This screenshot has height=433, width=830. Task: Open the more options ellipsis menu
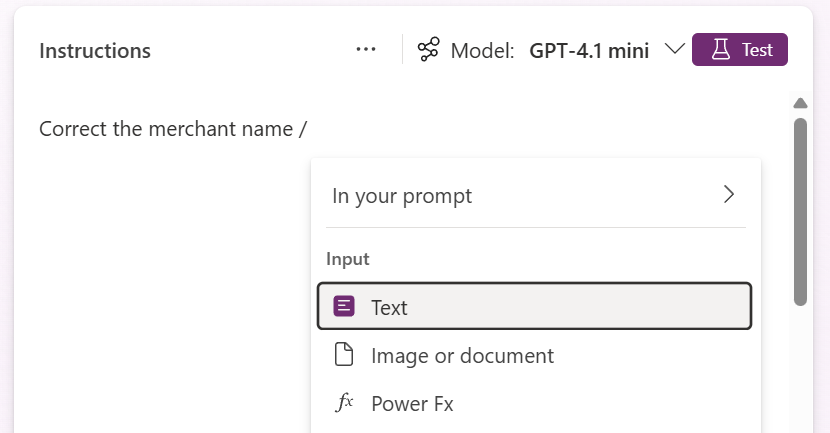366,50
